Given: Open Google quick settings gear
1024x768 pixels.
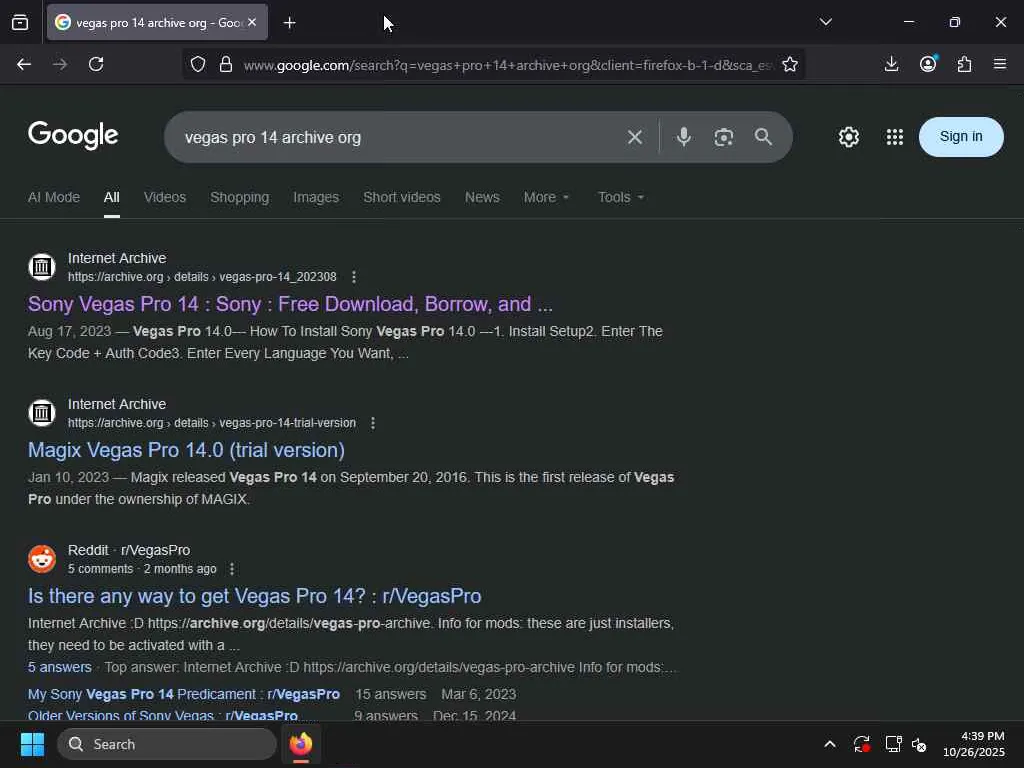Looking at the screenshot, I should coord(848,137).
